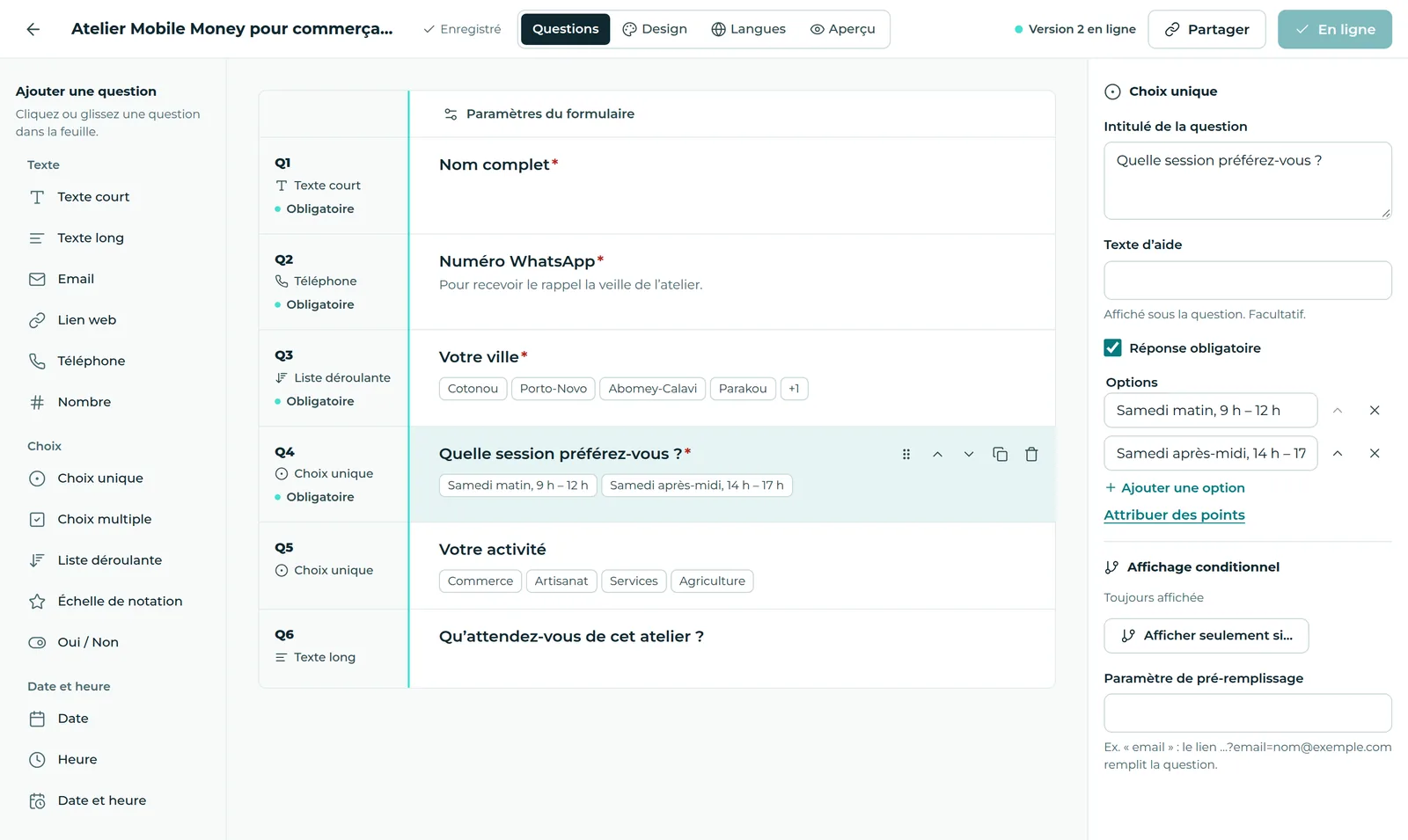Add a Choix multiple question

pos(113,519)
